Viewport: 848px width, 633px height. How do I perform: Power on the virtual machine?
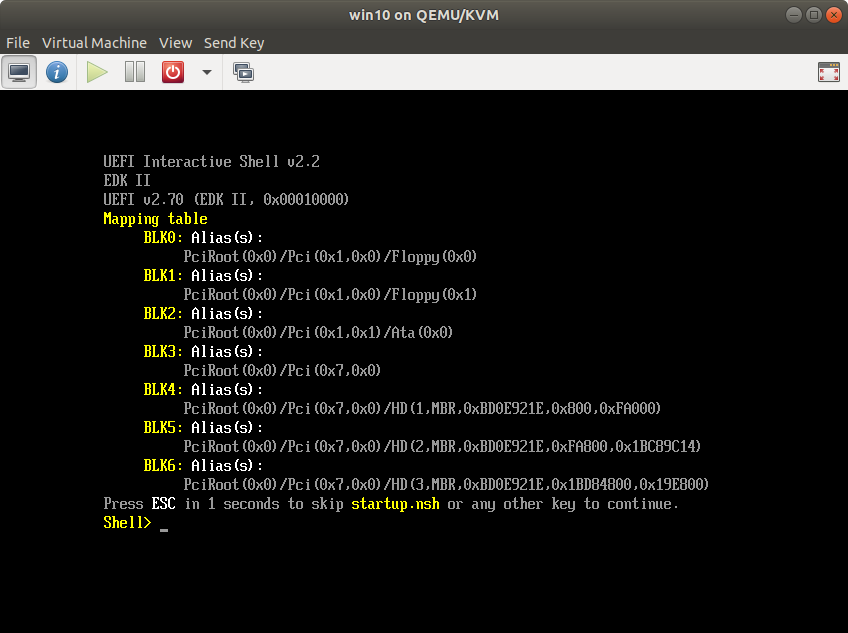pyautogui.click(x=97, y=72)
